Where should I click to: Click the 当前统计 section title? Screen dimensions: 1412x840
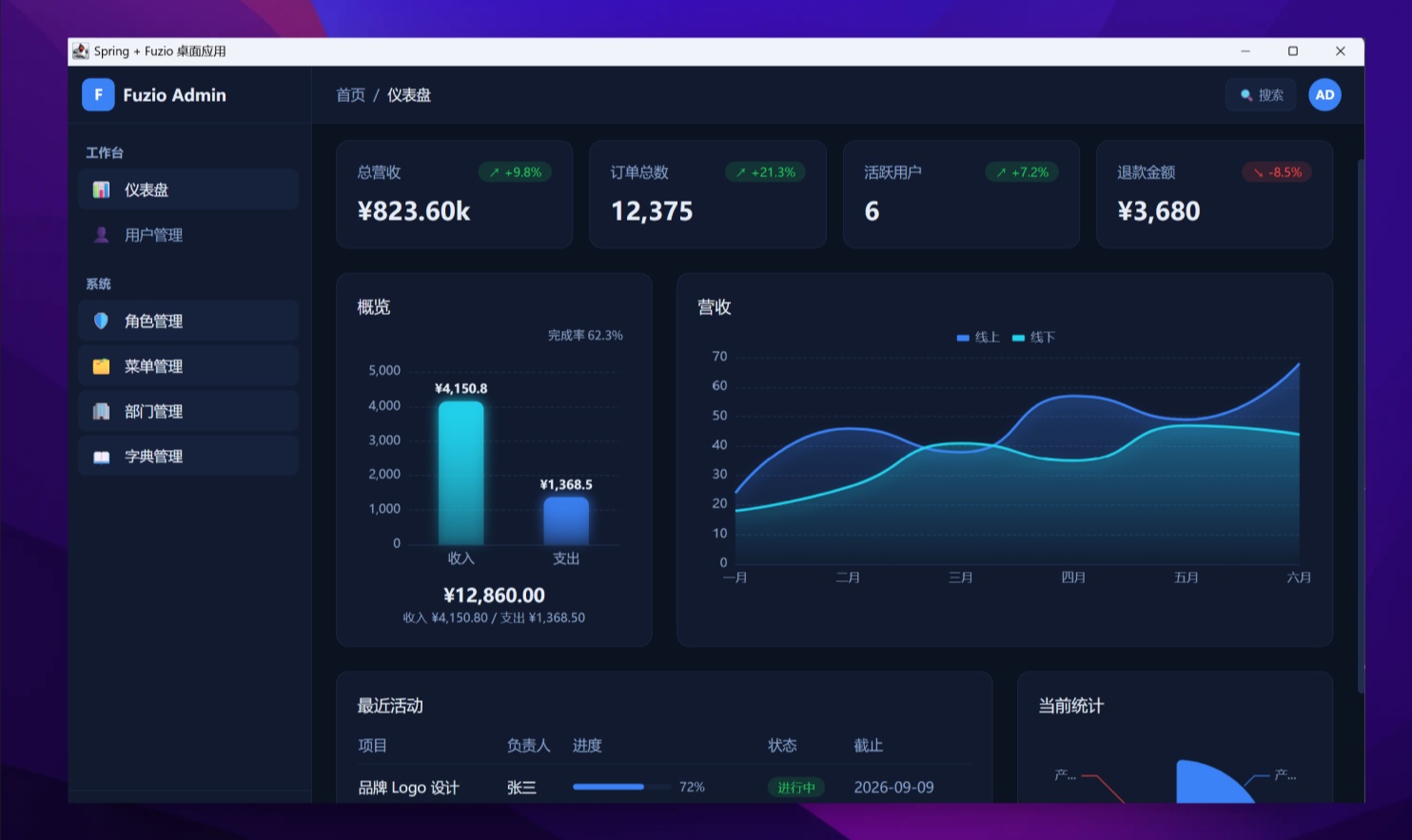point(1071,706)
